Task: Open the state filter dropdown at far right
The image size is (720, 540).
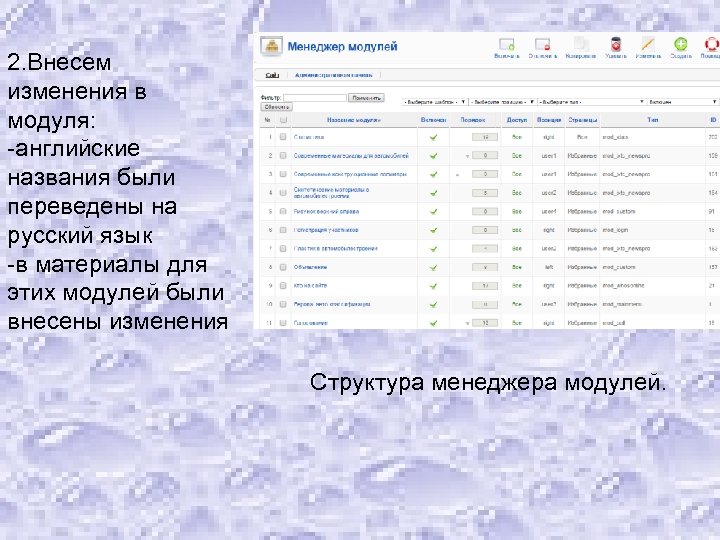Action: (682, 101)
